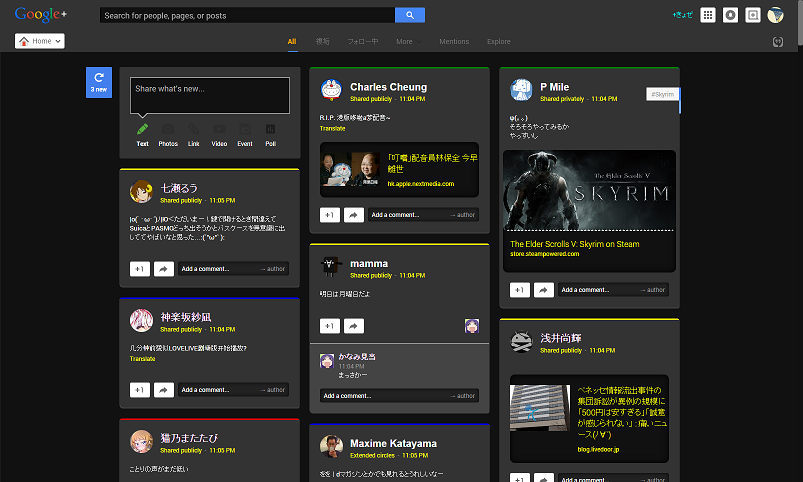The image size is (803, 482).
Task: Click the Share what's new text box
Action: click(x=210, y=95)
